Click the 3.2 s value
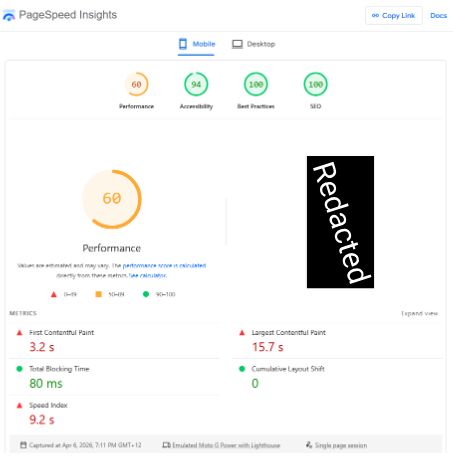This screenshot has width=453, height=461. 42,347
